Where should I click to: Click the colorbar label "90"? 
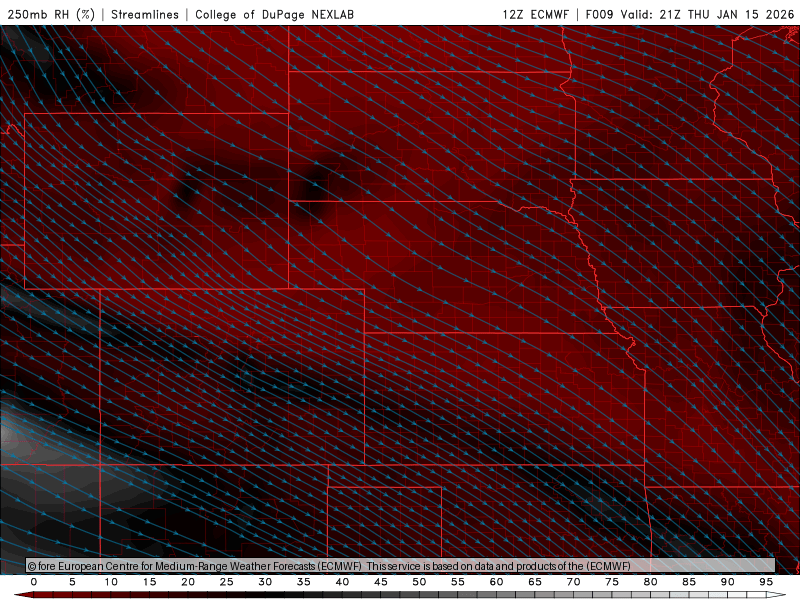[728, 582]
